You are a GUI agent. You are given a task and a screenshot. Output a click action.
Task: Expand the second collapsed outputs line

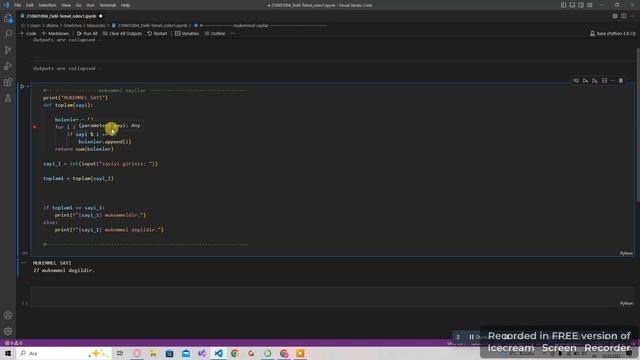tap(64, 69)
